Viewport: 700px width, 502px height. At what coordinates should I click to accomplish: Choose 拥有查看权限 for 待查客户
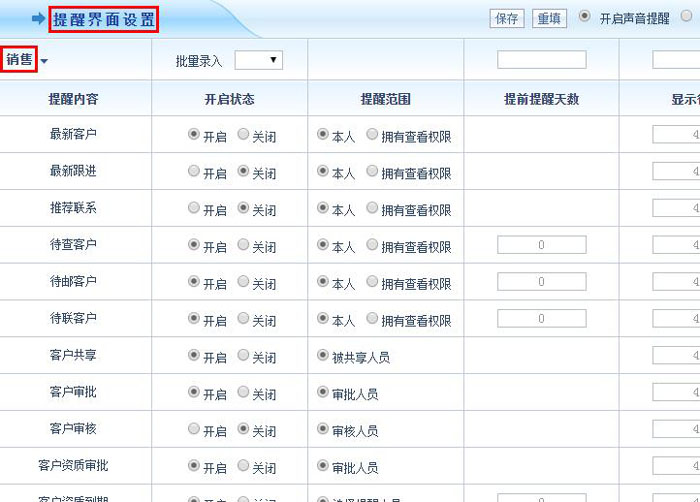pos(373,245)
